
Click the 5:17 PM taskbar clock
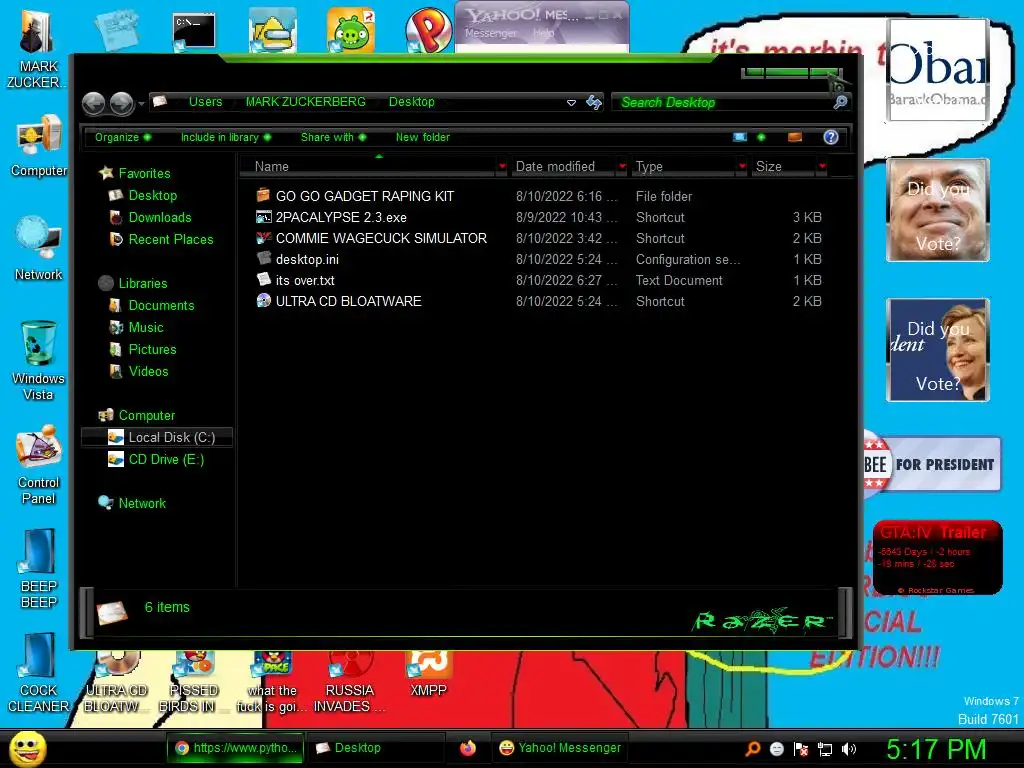click(x=936, y=749)
